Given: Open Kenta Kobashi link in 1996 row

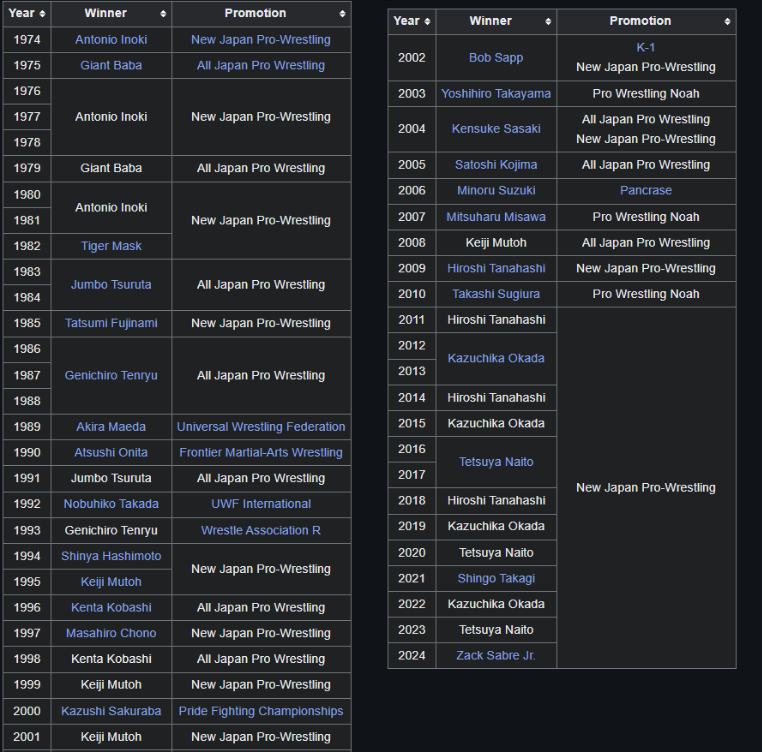Looking at the screenshot, I should pos(111,608).
